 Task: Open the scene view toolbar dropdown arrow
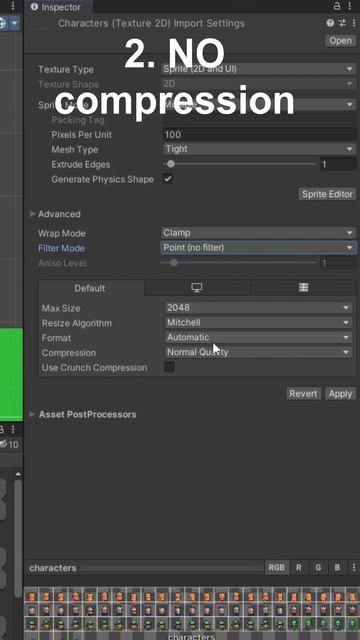pos(15,23)
